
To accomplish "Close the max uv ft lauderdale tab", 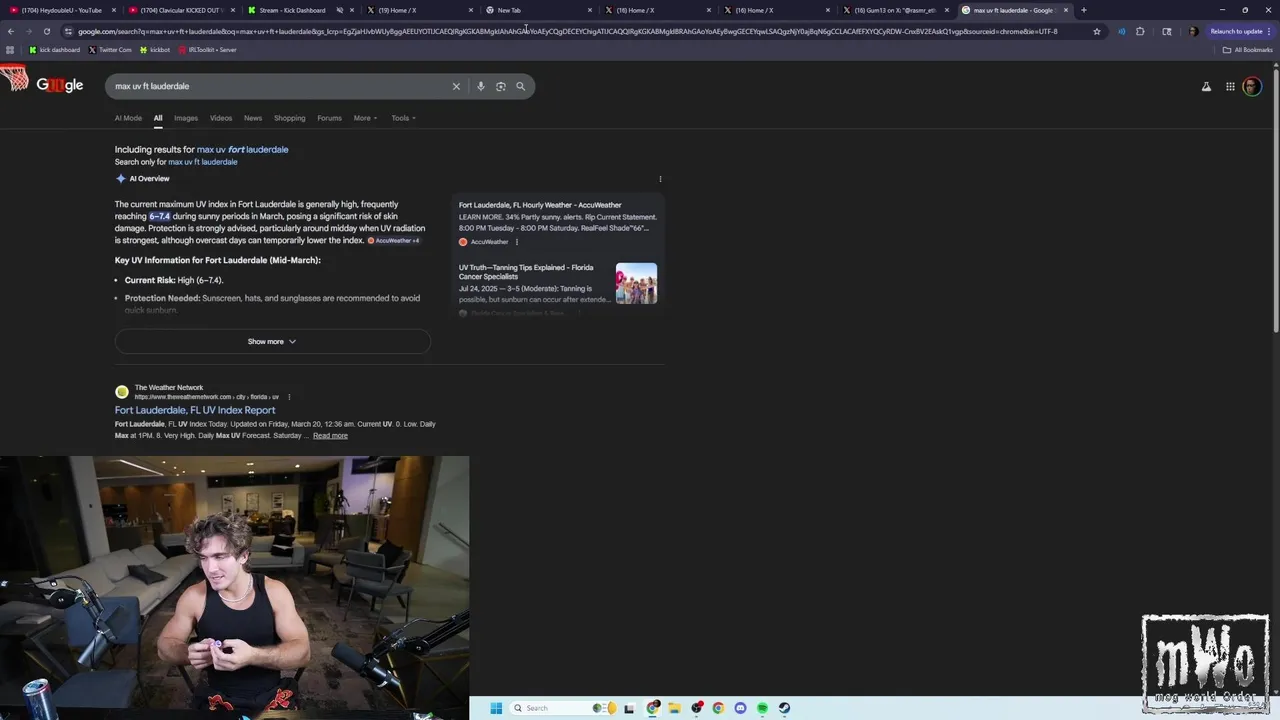I will click(1066, 10).
